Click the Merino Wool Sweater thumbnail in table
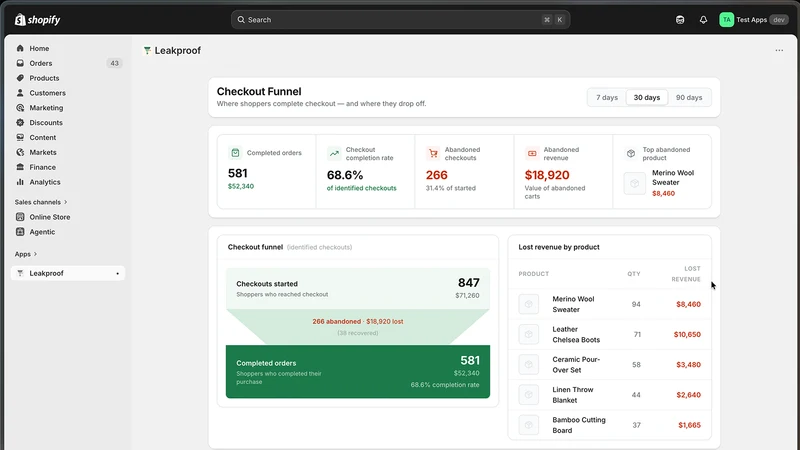The image size is (800, 450). pyautogui.click(x=529, y=304)
